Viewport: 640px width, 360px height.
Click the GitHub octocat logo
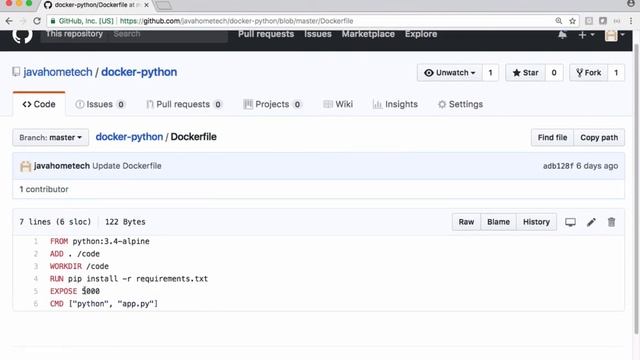point(22,36)
